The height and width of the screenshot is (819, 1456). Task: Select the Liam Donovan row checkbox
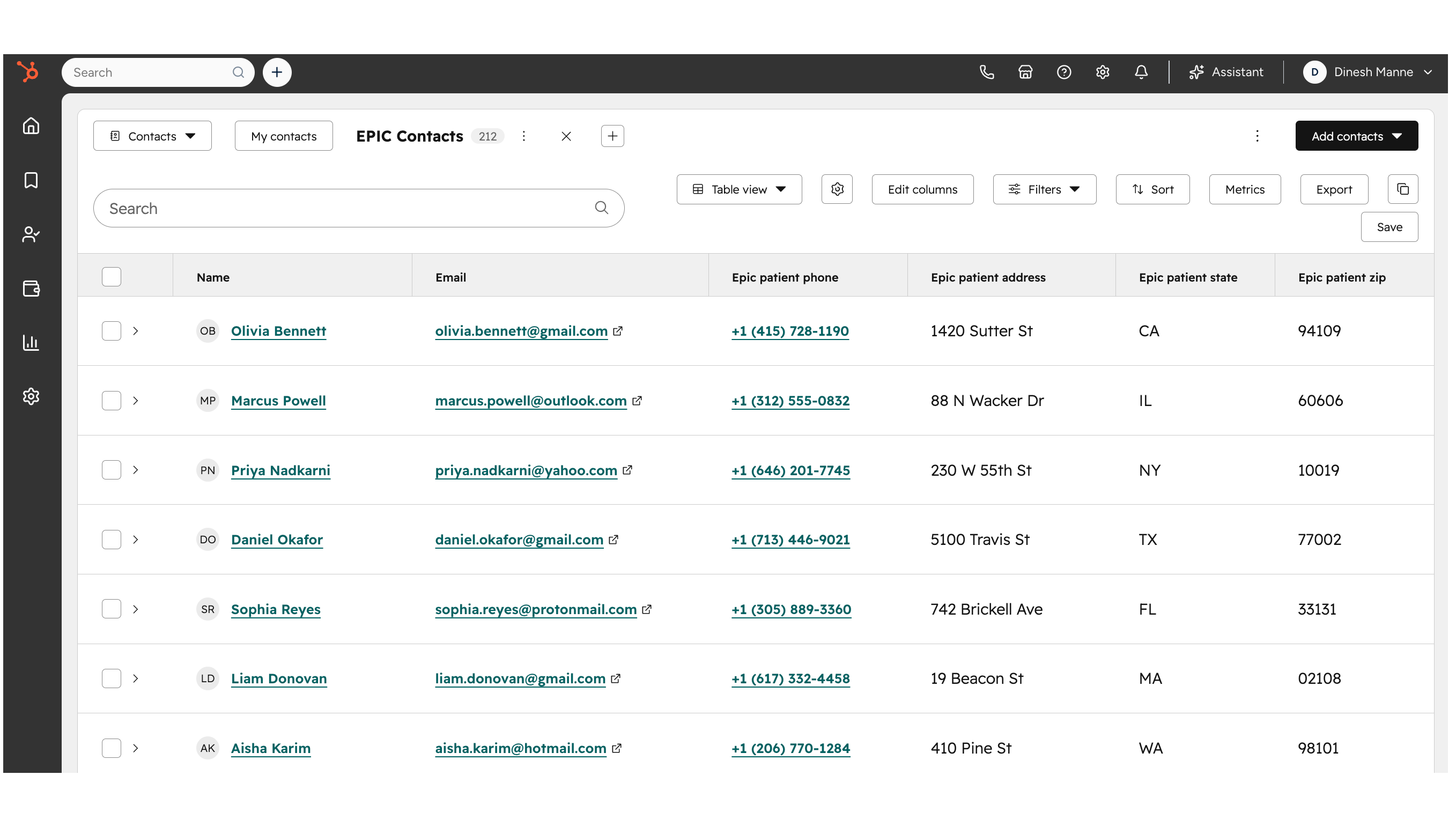click(112, 679)
